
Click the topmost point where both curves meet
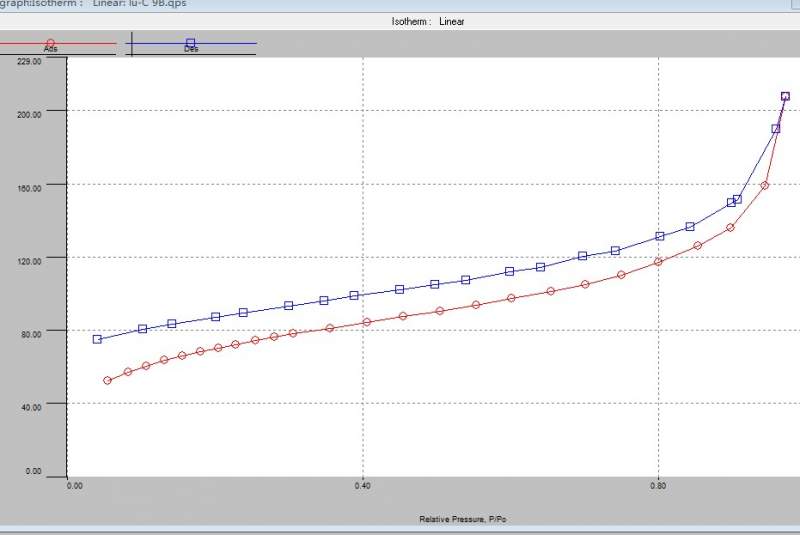785,96
